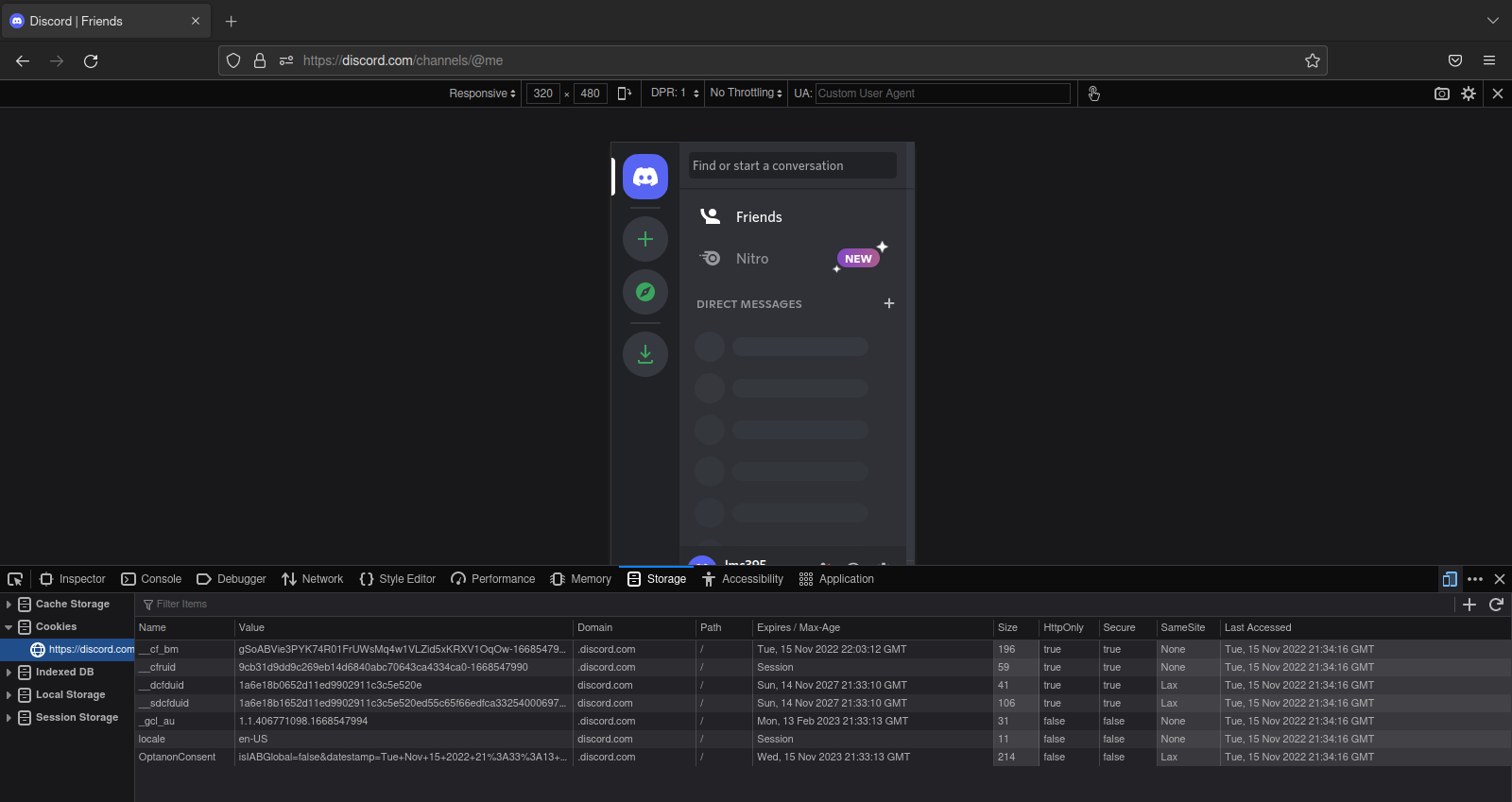Activate the element picker icon in devtools
This screenshot has width=1512, height=802.
pos(15,579)
